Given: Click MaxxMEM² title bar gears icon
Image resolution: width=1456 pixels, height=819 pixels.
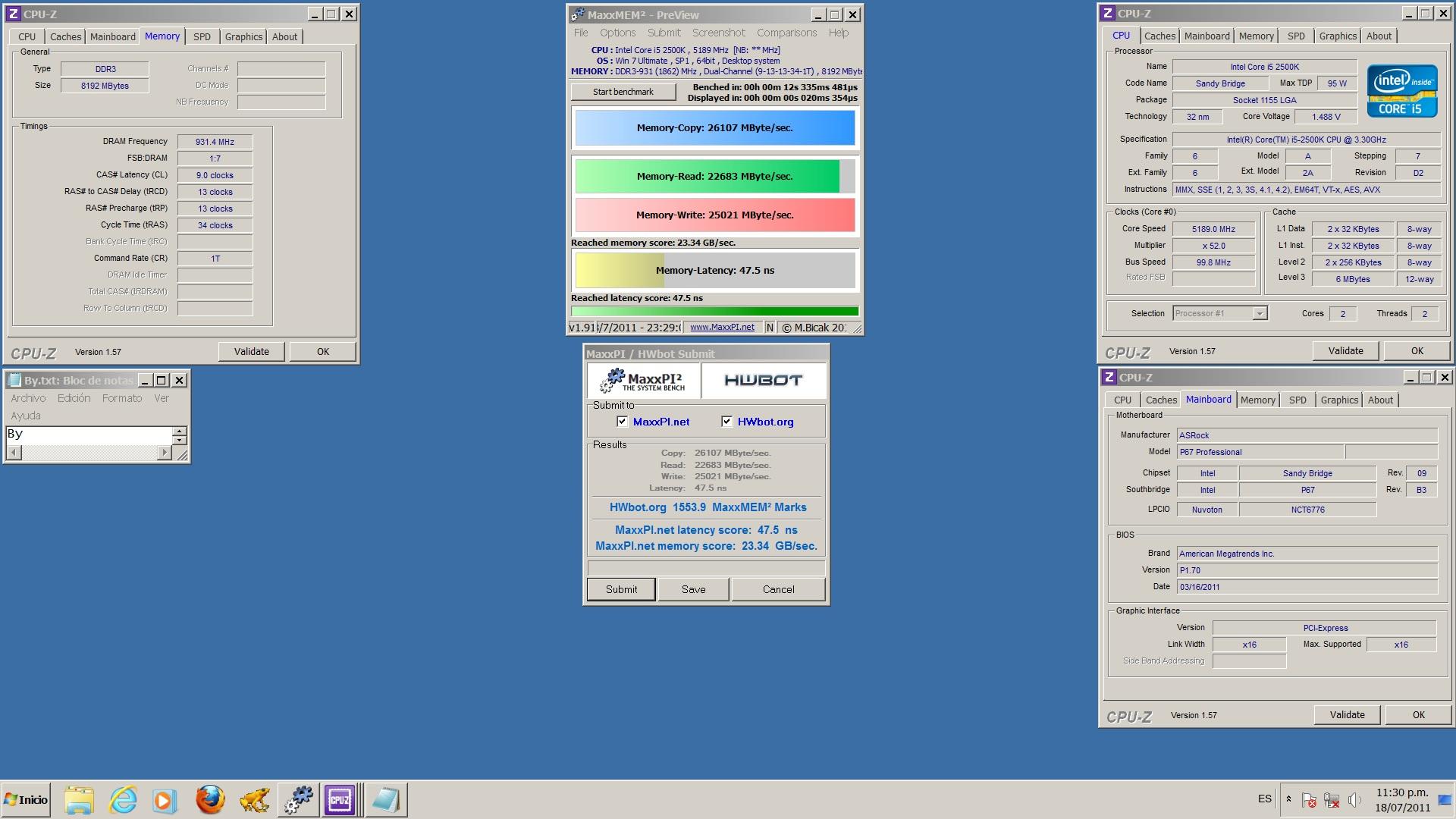Looking at the screenshot, I should tap(578, 14).
